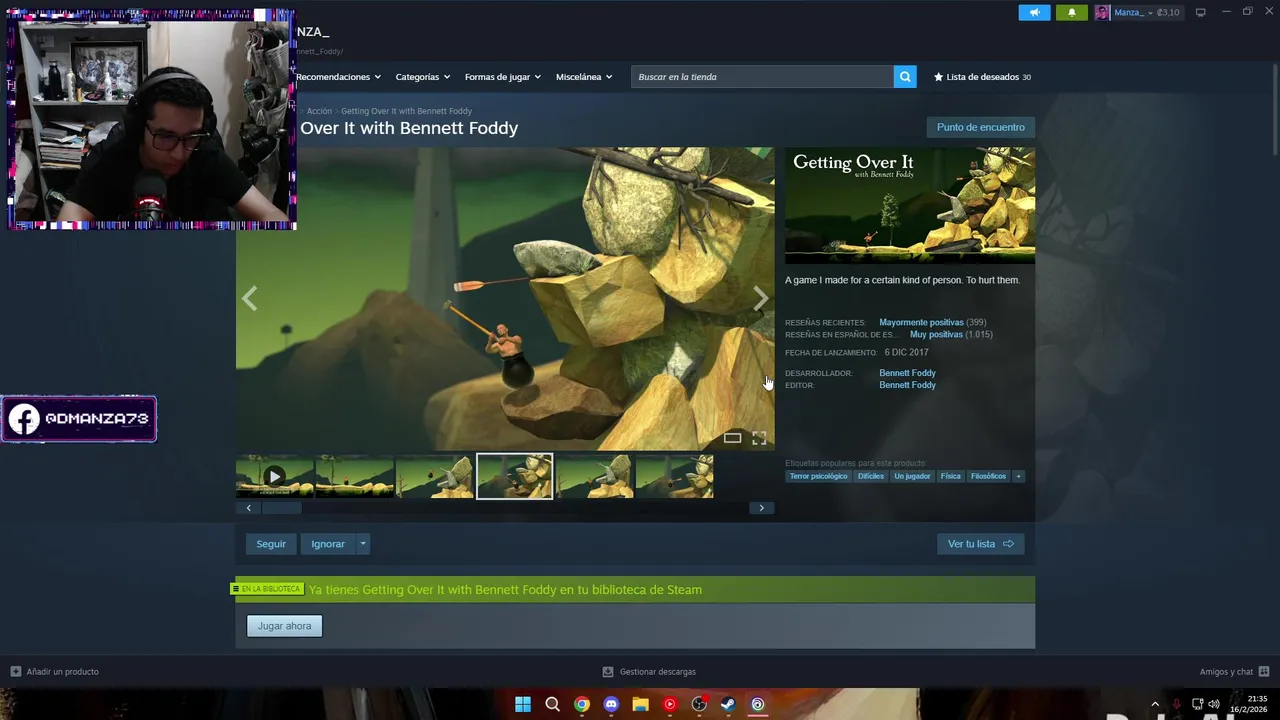Click Ver tu lista button

pos(980,544)
